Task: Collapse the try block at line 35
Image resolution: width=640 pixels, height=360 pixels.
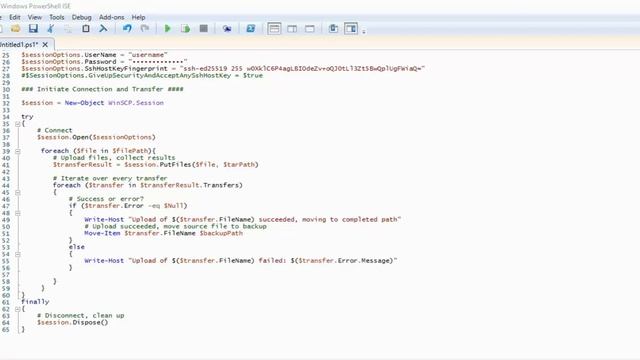Action: pyautogui.click(x=18, y=124)
